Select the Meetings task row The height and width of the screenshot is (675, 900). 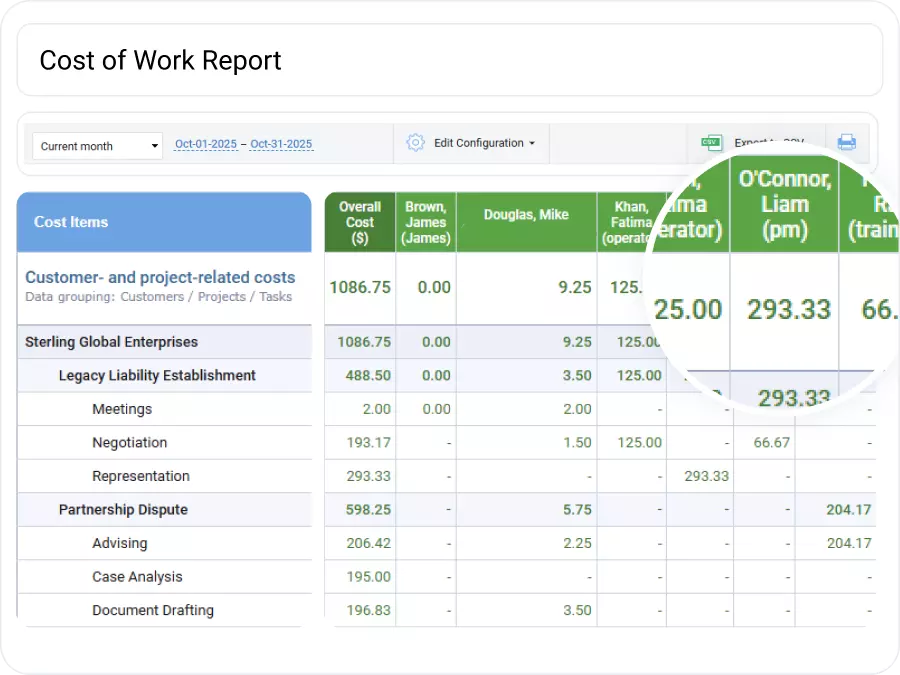click(x=122, y=409)
